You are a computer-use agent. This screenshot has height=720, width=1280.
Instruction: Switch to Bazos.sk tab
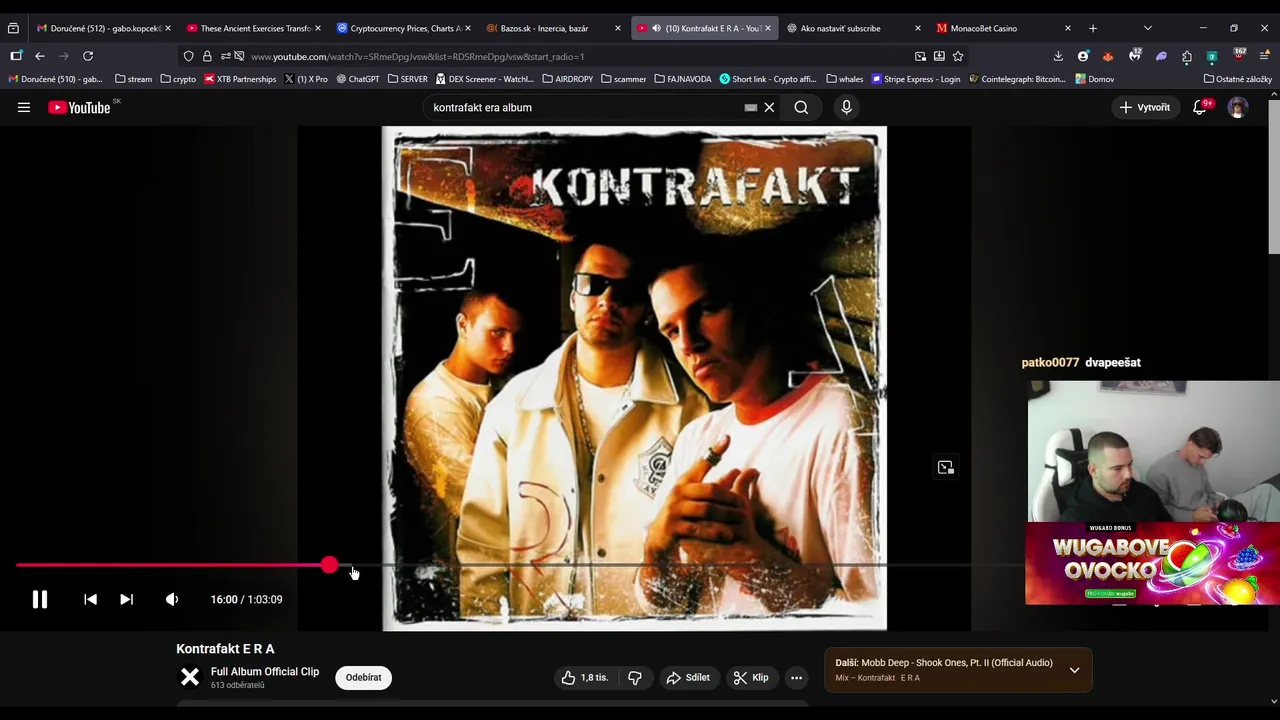point(552,28)
